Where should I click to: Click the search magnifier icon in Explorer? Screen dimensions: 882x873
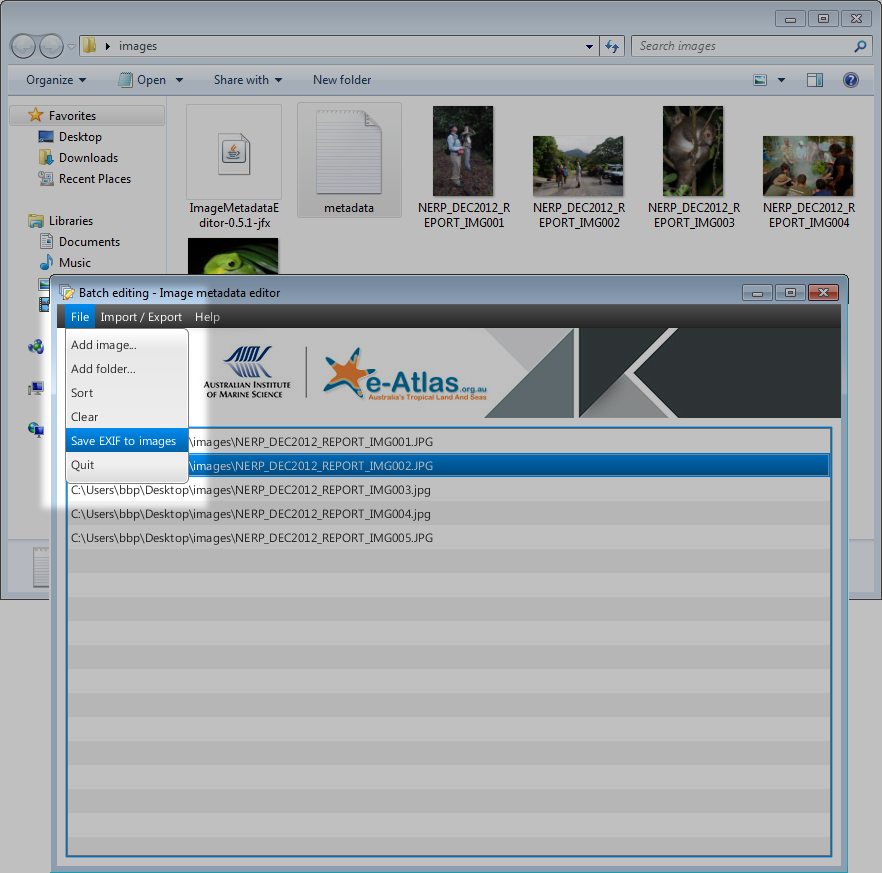(x=860, y=46)
